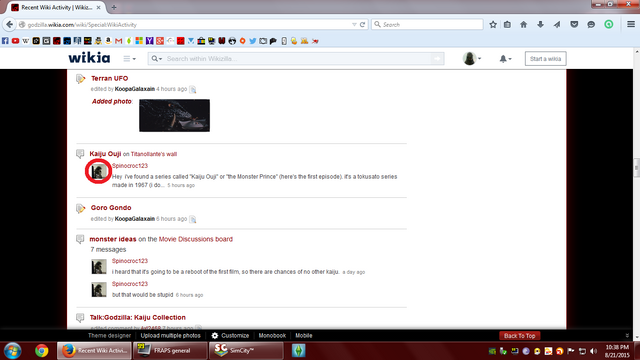640x360 pixels.
Task: Click the Back To Top button
Action: 520,336
